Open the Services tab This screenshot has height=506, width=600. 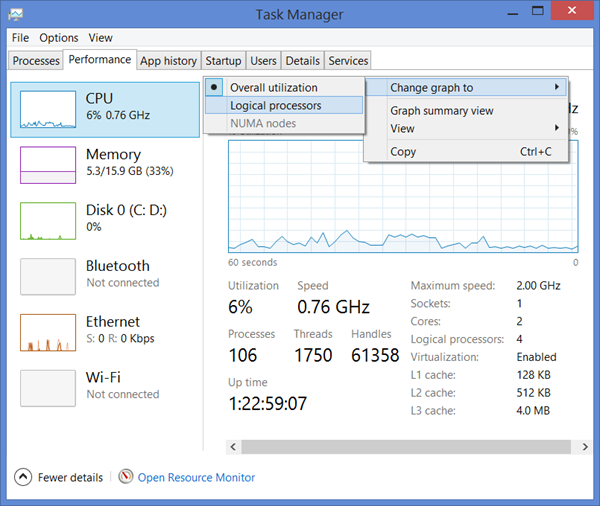point(348,61)
